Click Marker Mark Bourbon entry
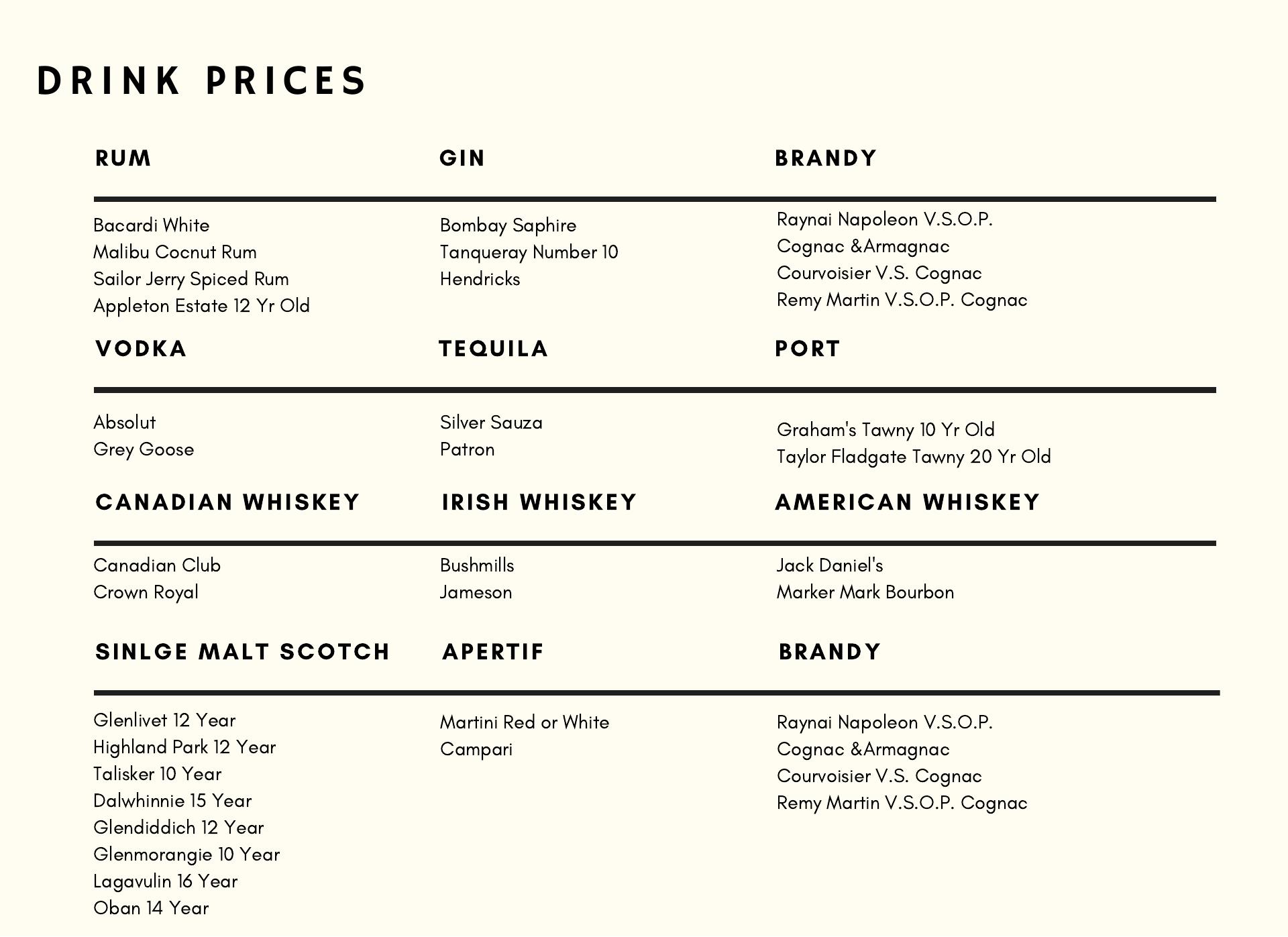Viewport: 1288px width, 937px height. (865, 592)
